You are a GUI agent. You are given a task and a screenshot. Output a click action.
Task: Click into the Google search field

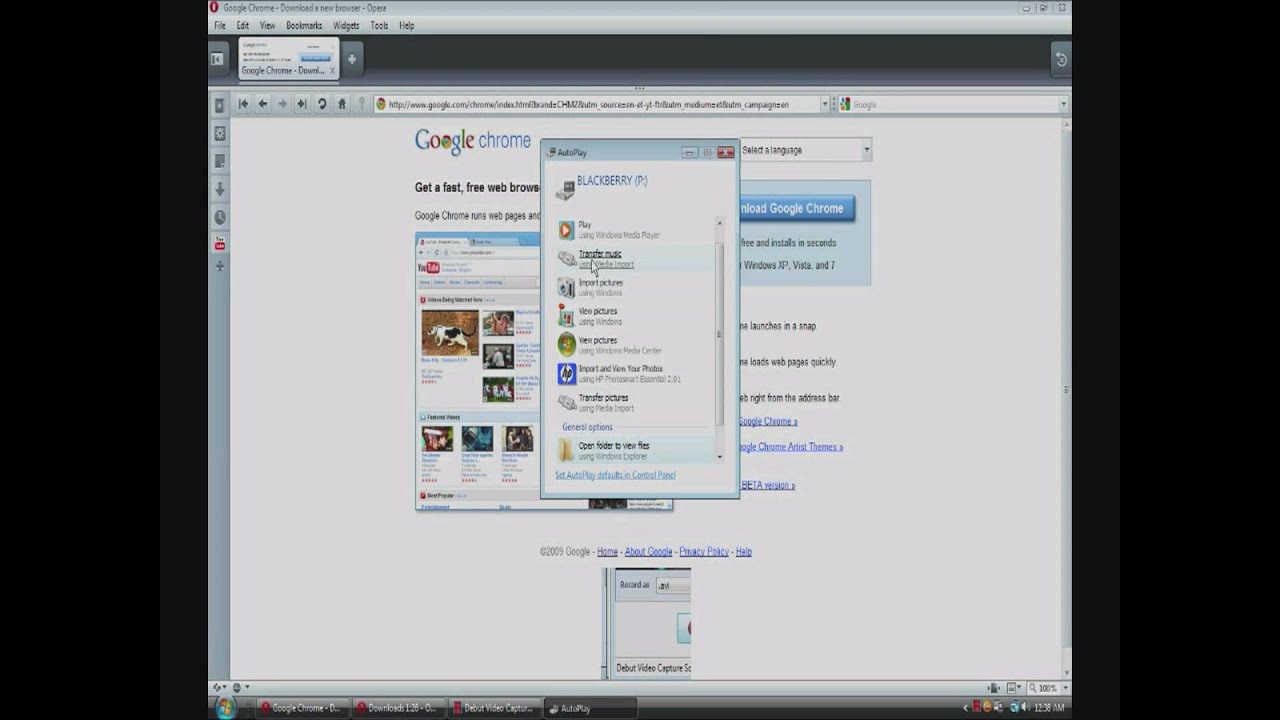954,104
